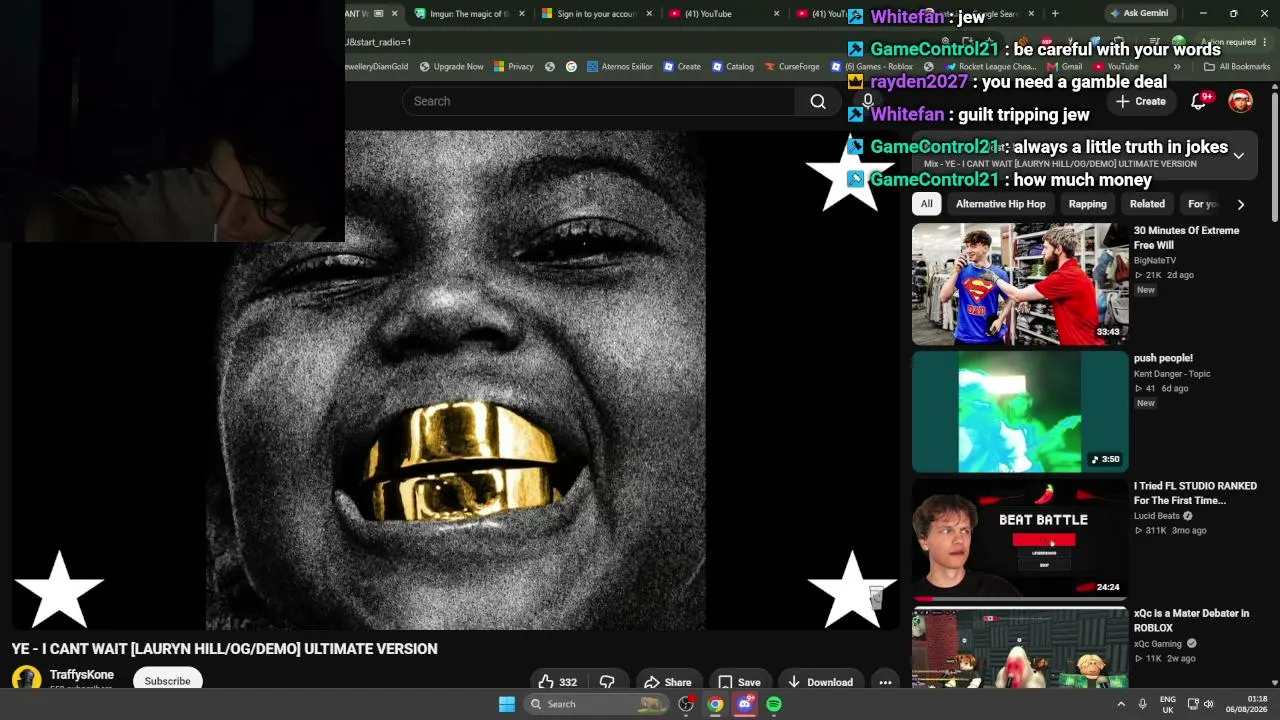Select the Related filter chip

point(1147,204)
